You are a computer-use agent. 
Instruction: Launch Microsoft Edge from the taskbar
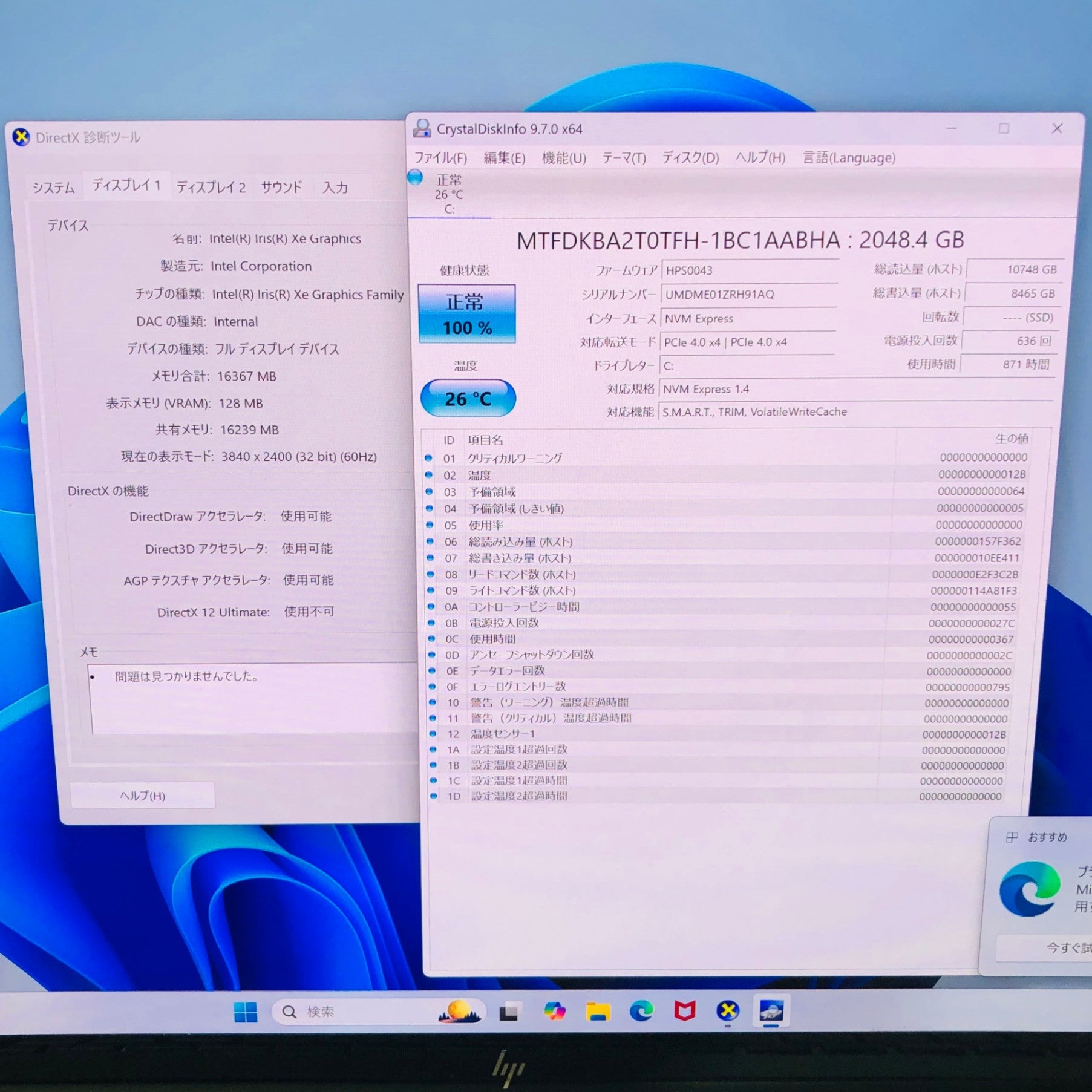point(641,1010)
